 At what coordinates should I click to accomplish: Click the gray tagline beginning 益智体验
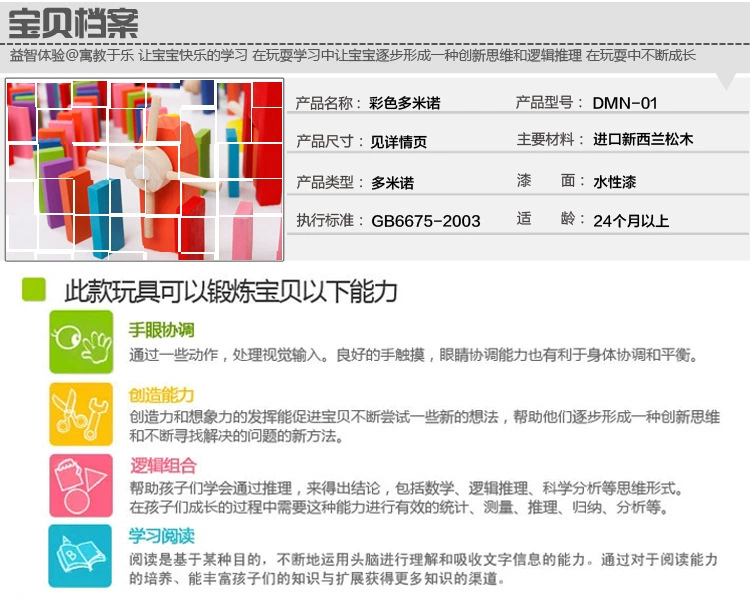[x=353, y=55]
